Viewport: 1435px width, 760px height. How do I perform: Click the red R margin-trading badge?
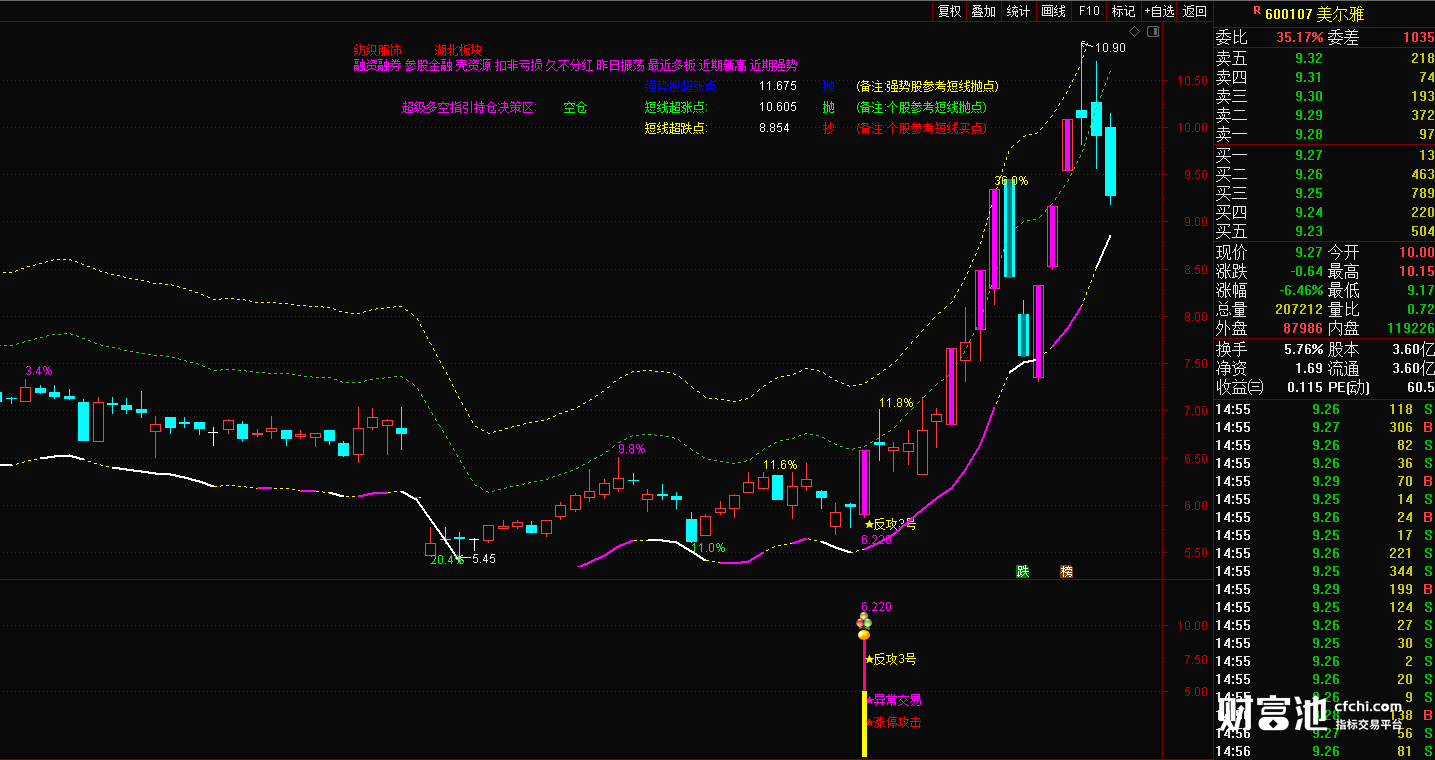(1256, 11)
